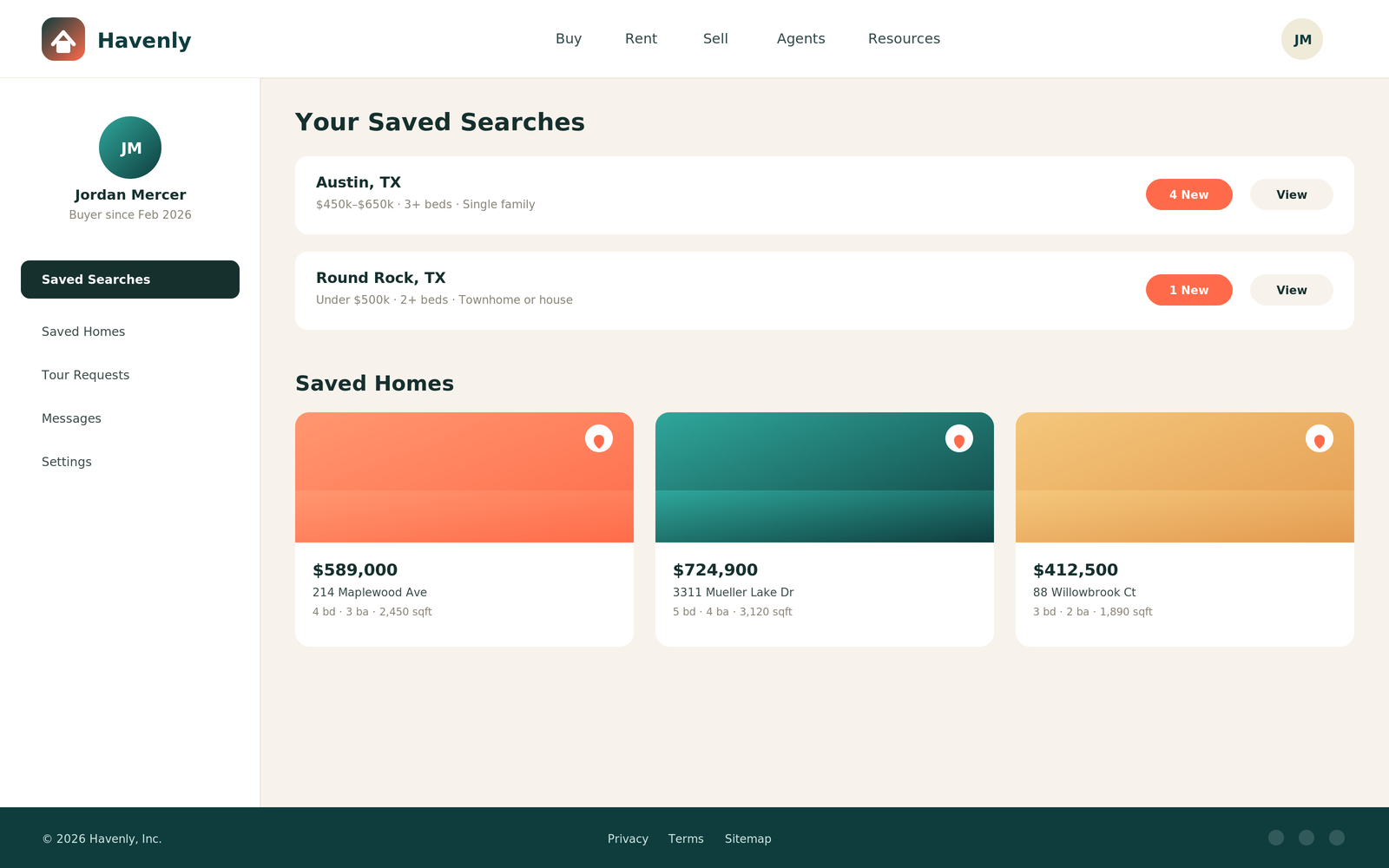Click the Austin, TX search title
Viewport: 1389px width, 868px height.
359,182
